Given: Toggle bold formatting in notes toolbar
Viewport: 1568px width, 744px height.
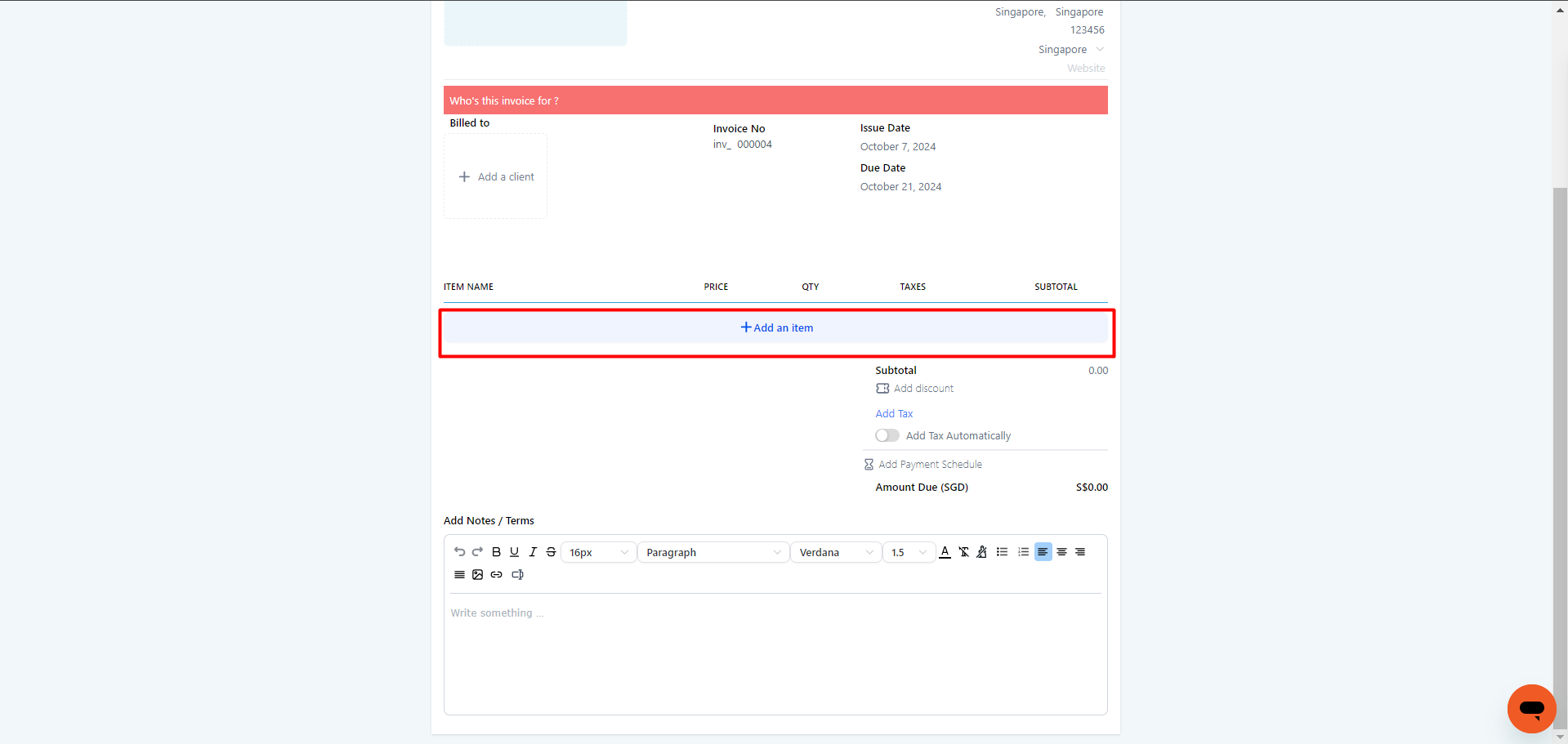Looking at the screenshot, I should coord(496,552).
